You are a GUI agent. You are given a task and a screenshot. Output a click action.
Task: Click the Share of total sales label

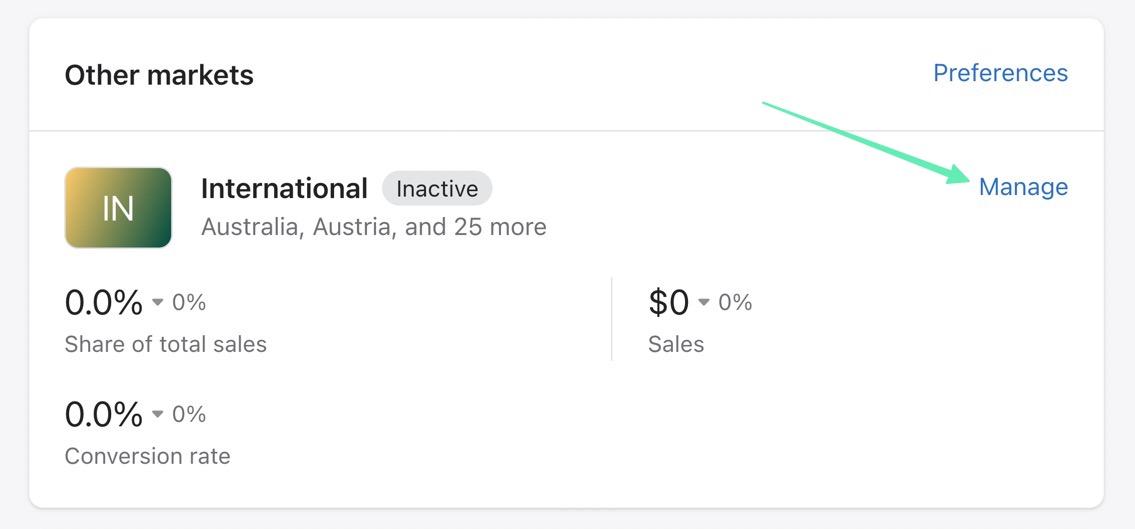click(165, 344)
